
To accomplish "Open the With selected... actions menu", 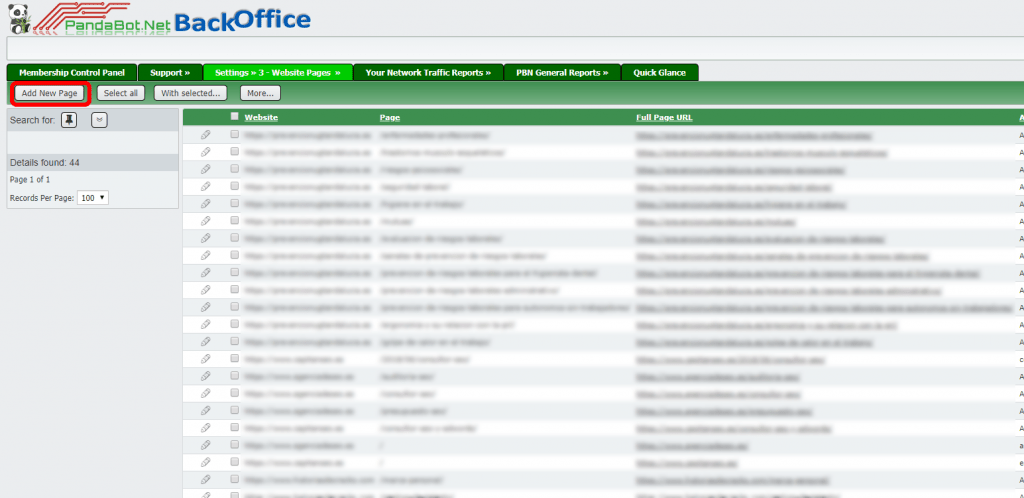I will click(190, 93).
